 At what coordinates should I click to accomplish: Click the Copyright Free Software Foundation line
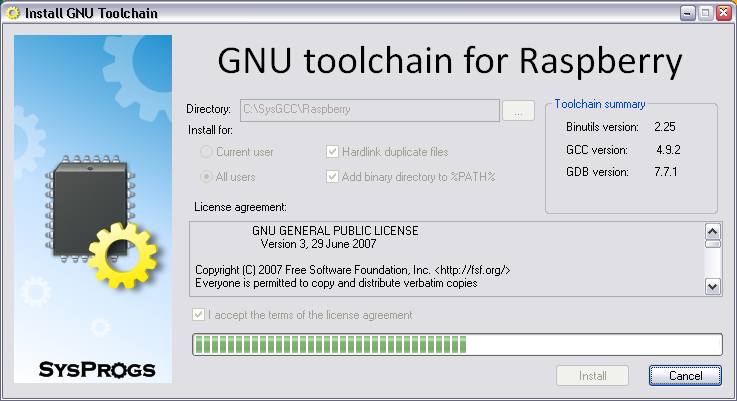[353, 270]
